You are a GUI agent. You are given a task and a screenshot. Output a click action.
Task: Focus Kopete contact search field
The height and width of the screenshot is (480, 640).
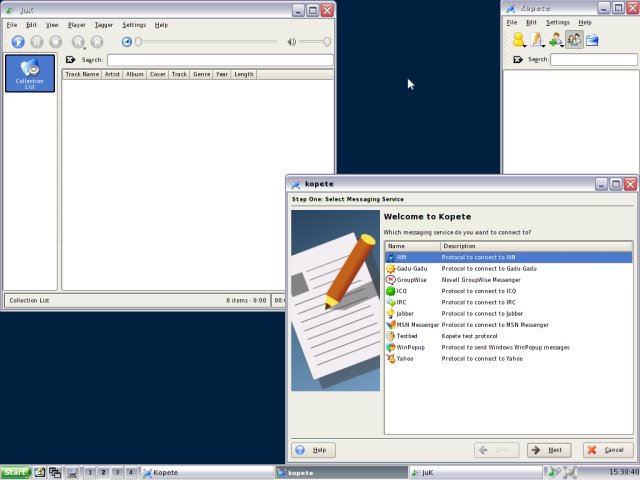(x=593, y=60)
